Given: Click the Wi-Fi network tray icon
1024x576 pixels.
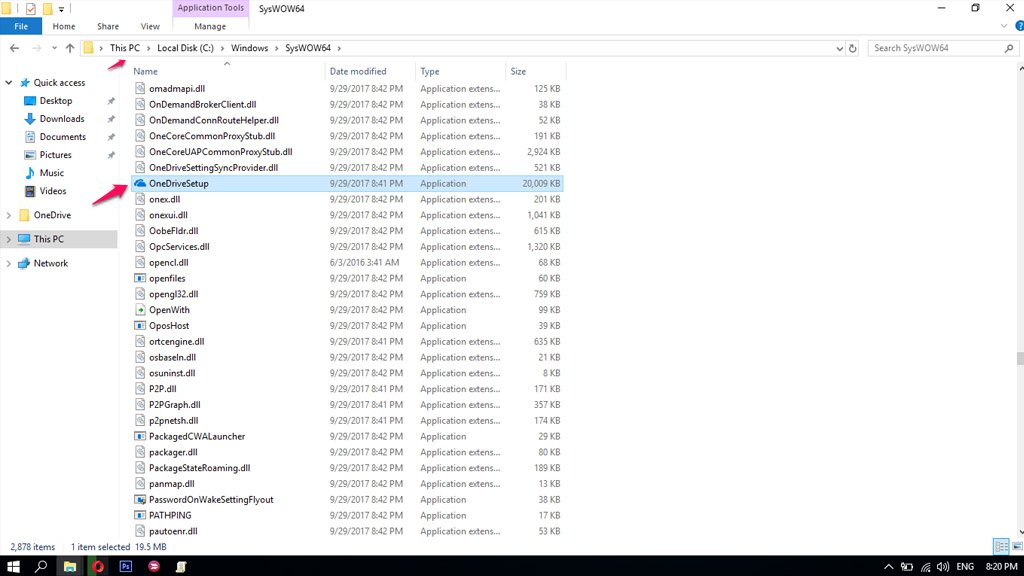Looking at the screenshot, I should (x=925, y=567).
